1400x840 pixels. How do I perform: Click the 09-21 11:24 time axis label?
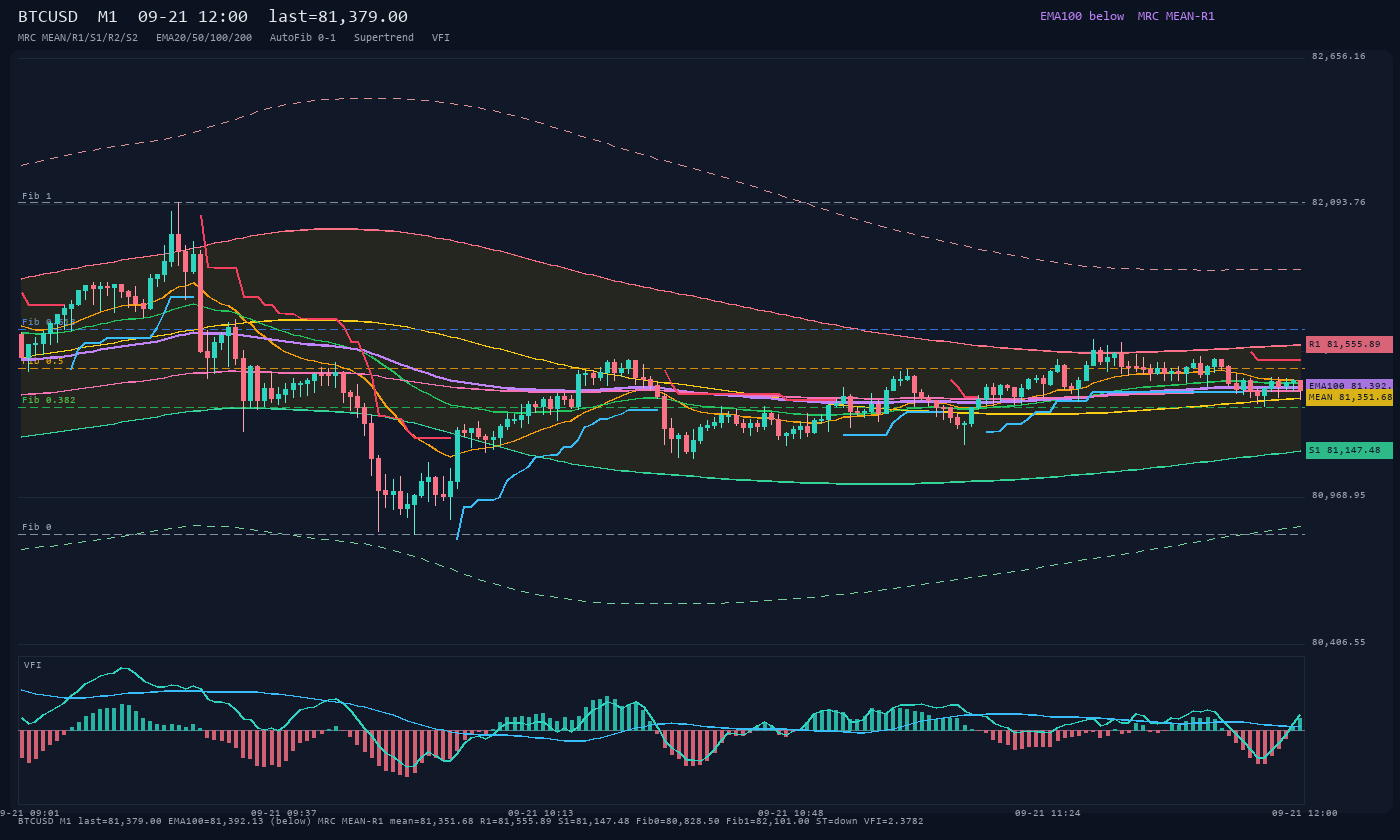tap(1048, 813)
